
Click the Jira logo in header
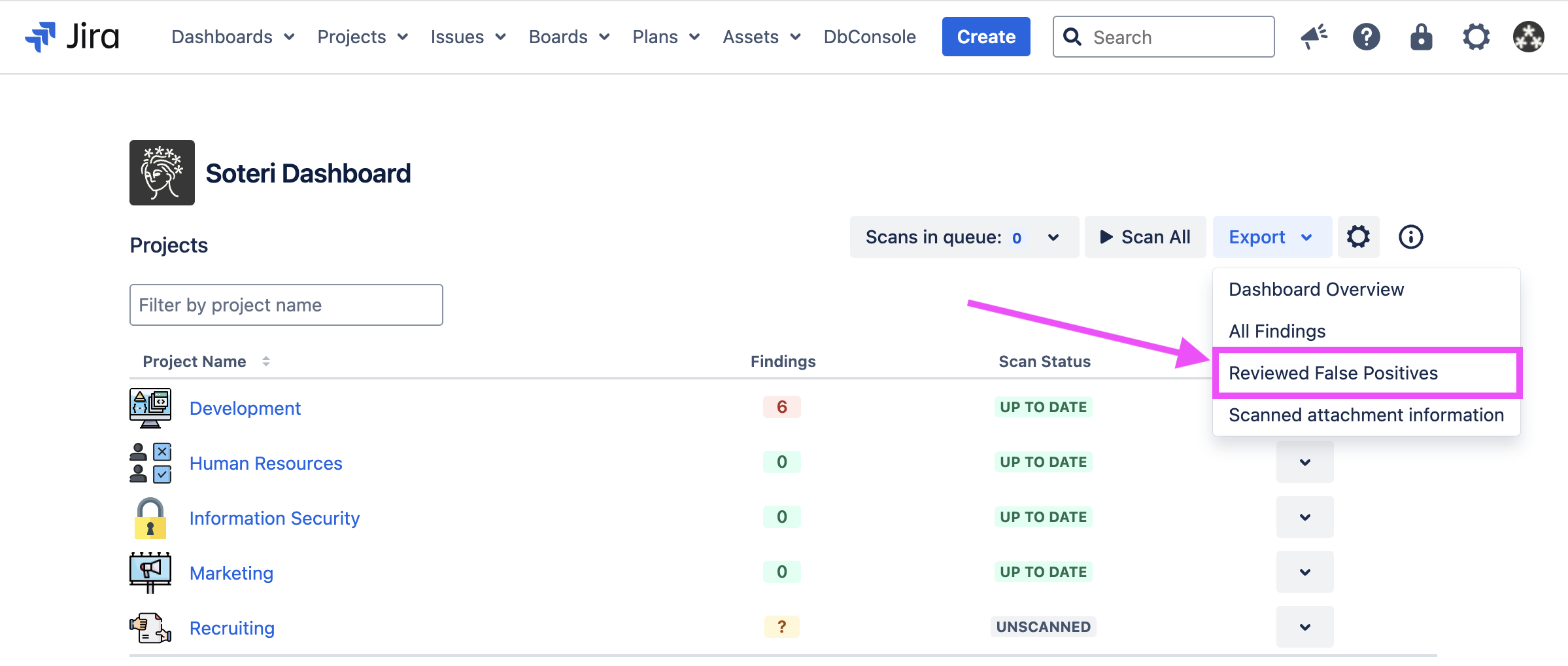tap(72, 37)
